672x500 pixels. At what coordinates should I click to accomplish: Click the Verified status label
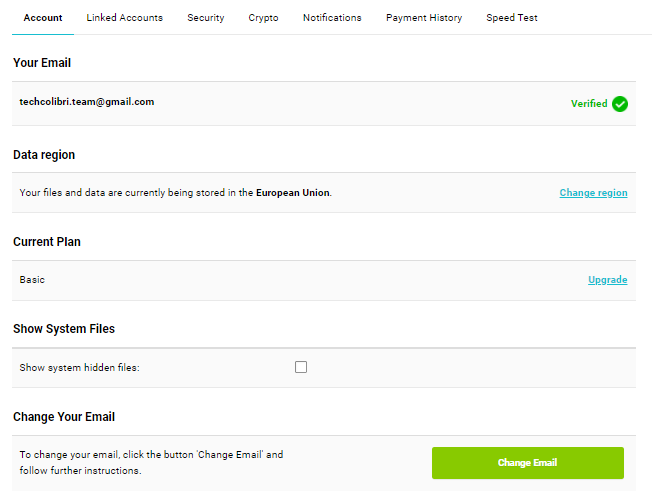coord(589,104)
